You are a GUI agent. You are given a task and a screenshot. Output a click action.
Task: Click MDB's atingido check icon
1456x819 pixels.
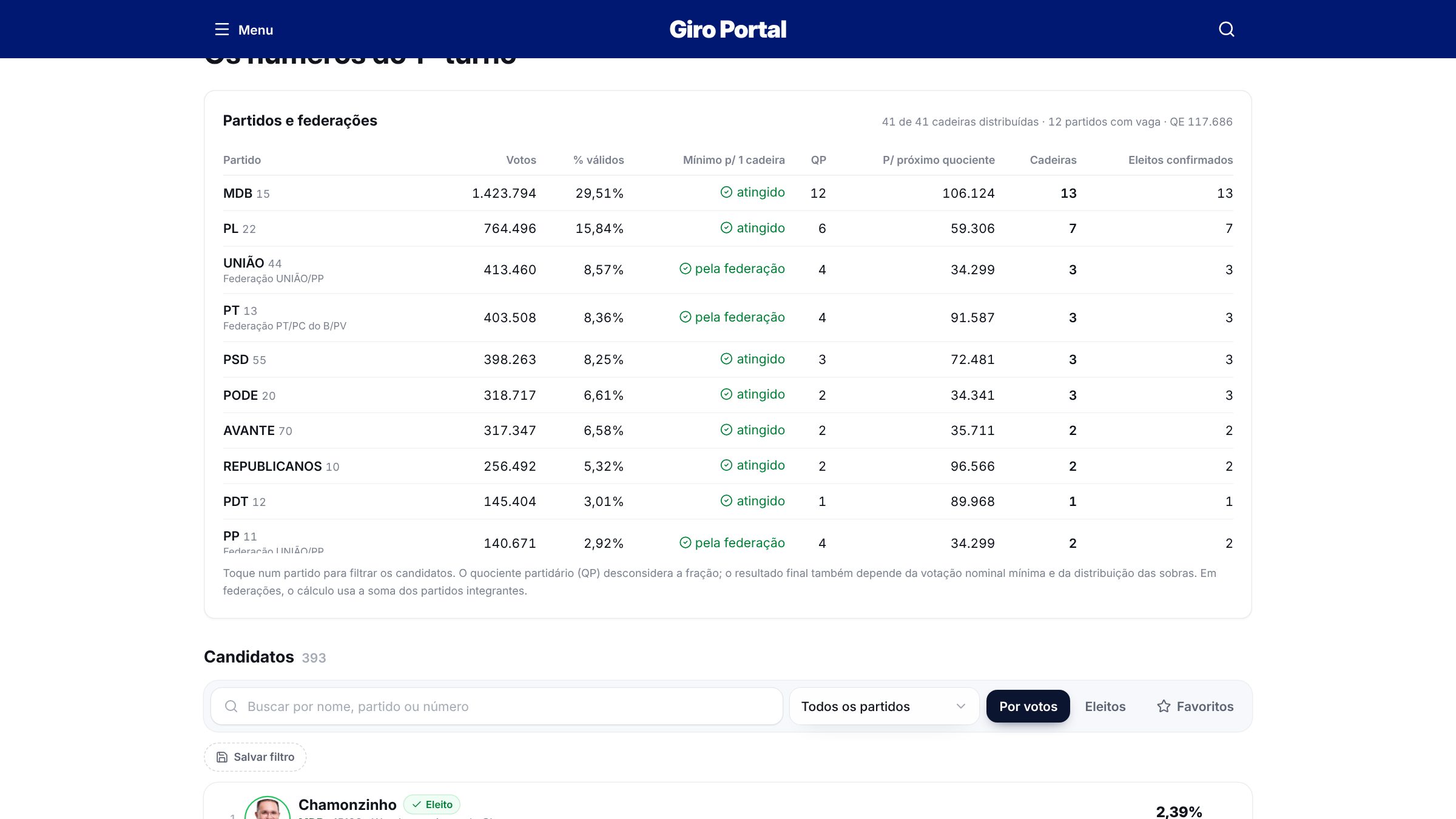(726, 192)
